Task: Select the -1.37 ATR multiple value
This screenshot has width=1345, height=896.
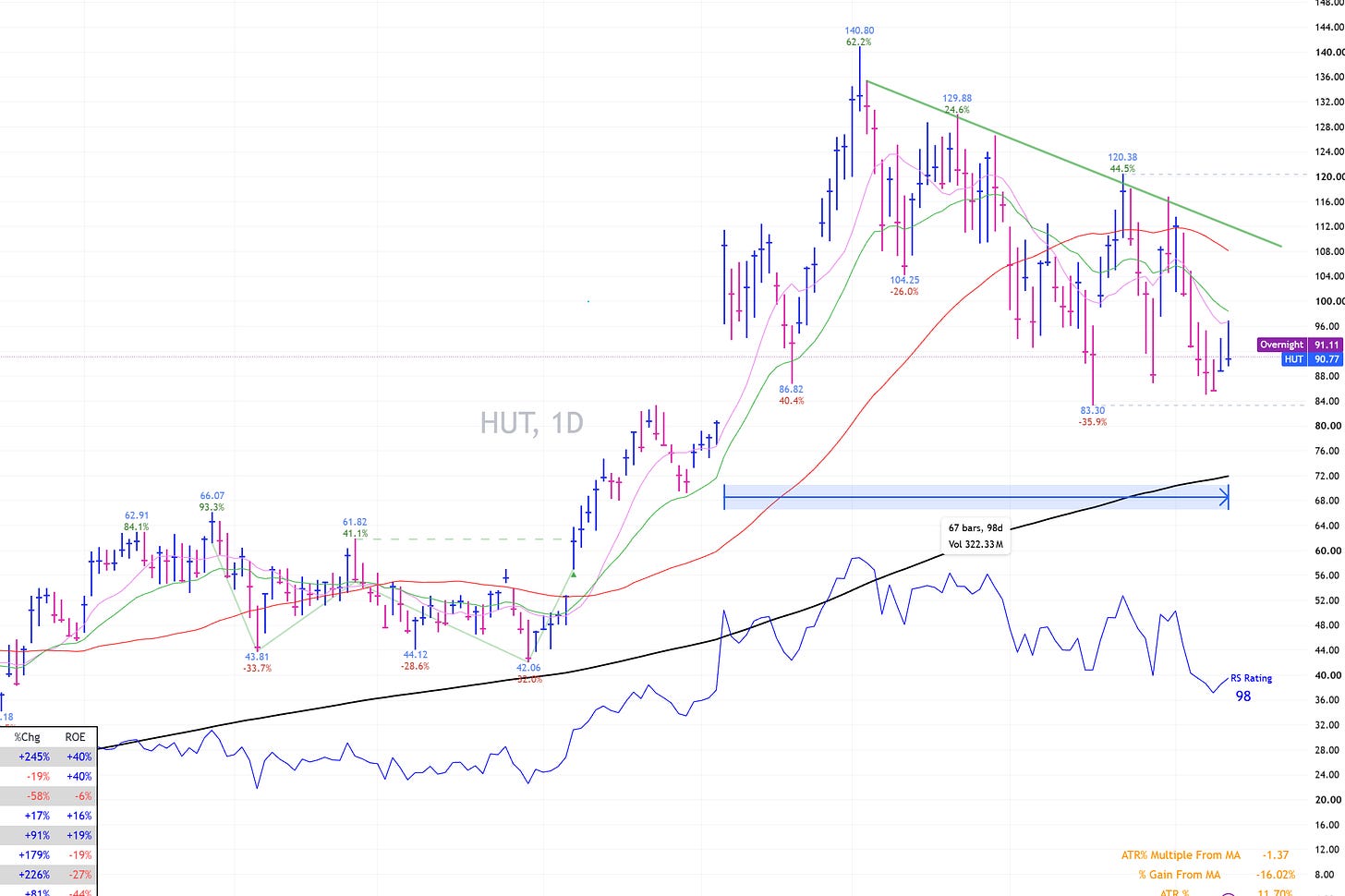Action: pos(1276,855)
